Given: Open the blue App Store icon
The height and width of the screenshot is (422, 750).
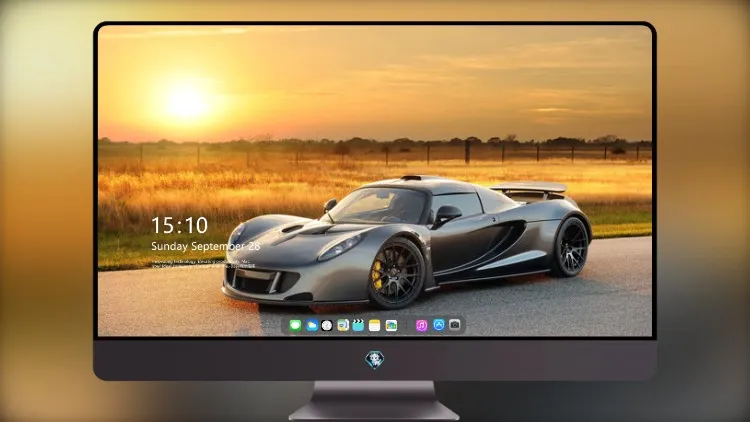Looking at the screenshot, I should (439, 325).
